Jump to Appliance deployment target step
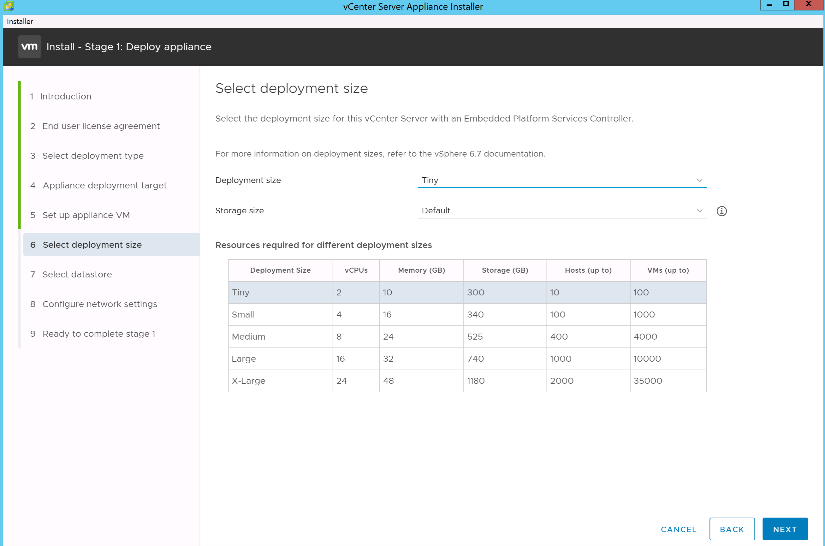Image resolution: width=825 pixels, height=546 pixels. click(x=104, y=185)
